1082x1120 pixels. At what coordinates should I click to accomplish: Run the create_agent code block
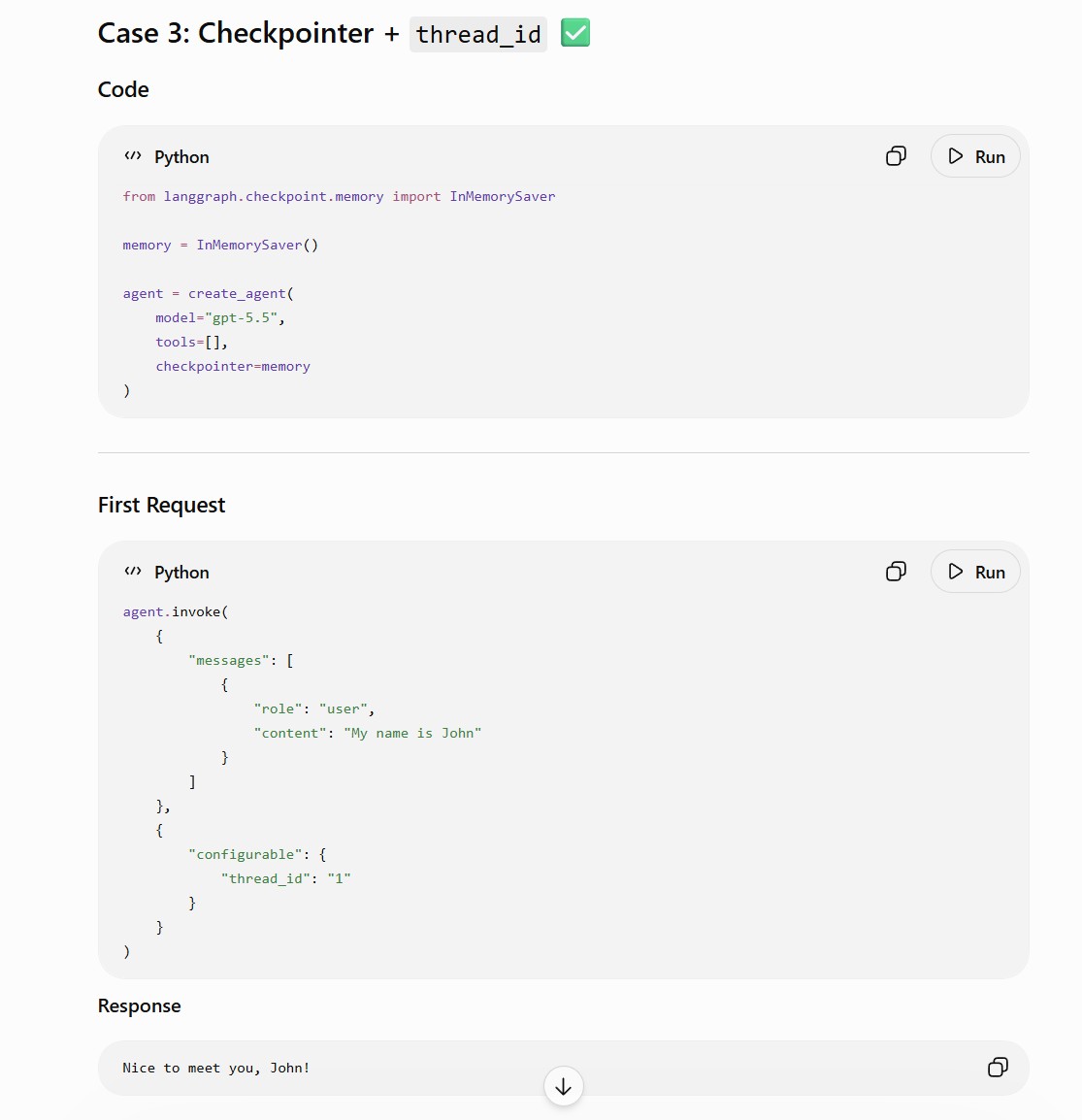tap(975, 156)
